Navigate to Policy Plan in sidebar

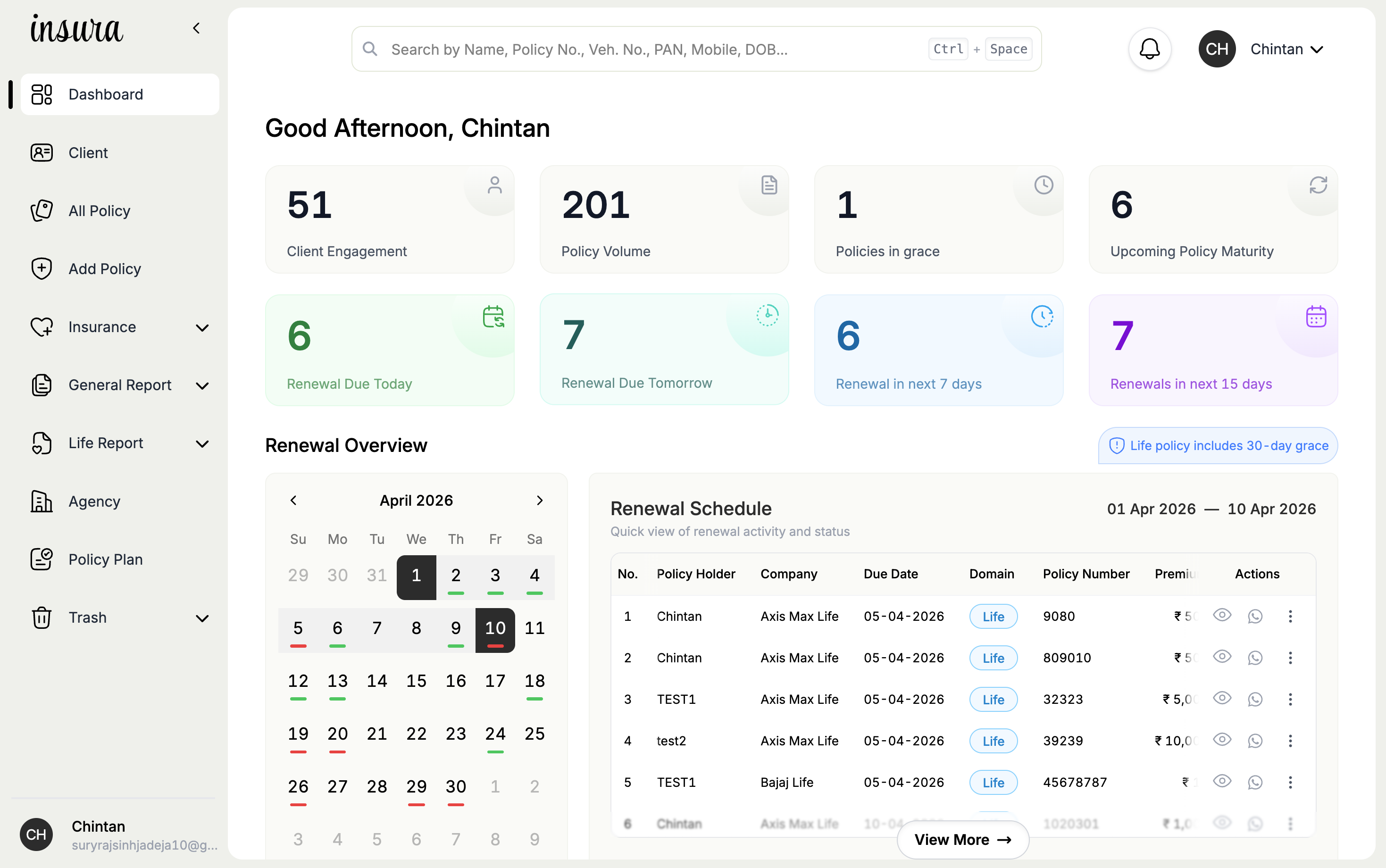coord(105,559)
